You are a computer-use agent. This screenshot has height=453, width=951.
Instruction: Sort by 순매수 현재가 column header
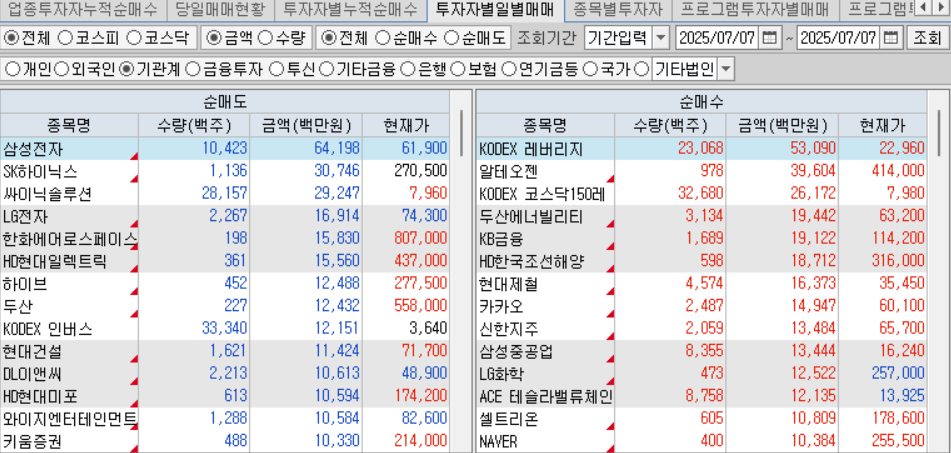tap(882, 126)
